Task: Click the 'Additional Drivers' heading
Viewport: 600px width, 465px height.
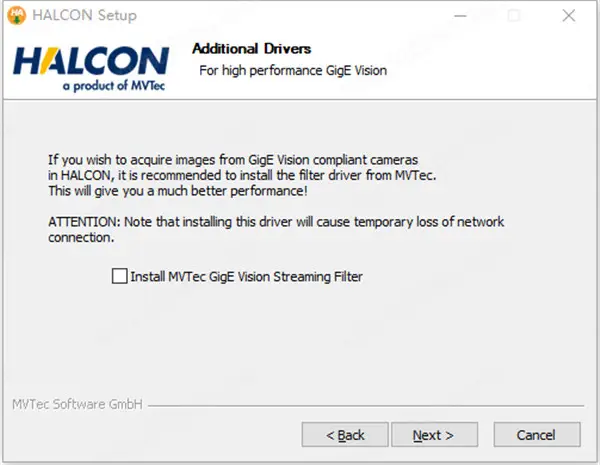Action: tap(251, 49)
